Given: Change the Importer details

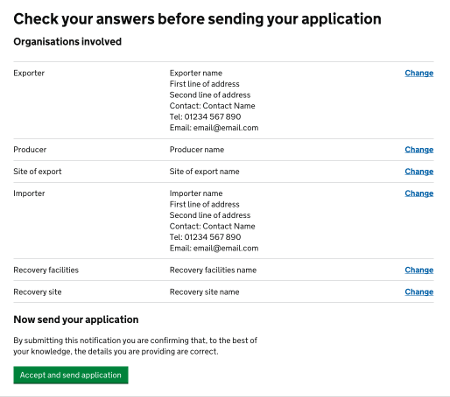Looking at the screenshot, I should pyautogui.click(x=419, y=194).
